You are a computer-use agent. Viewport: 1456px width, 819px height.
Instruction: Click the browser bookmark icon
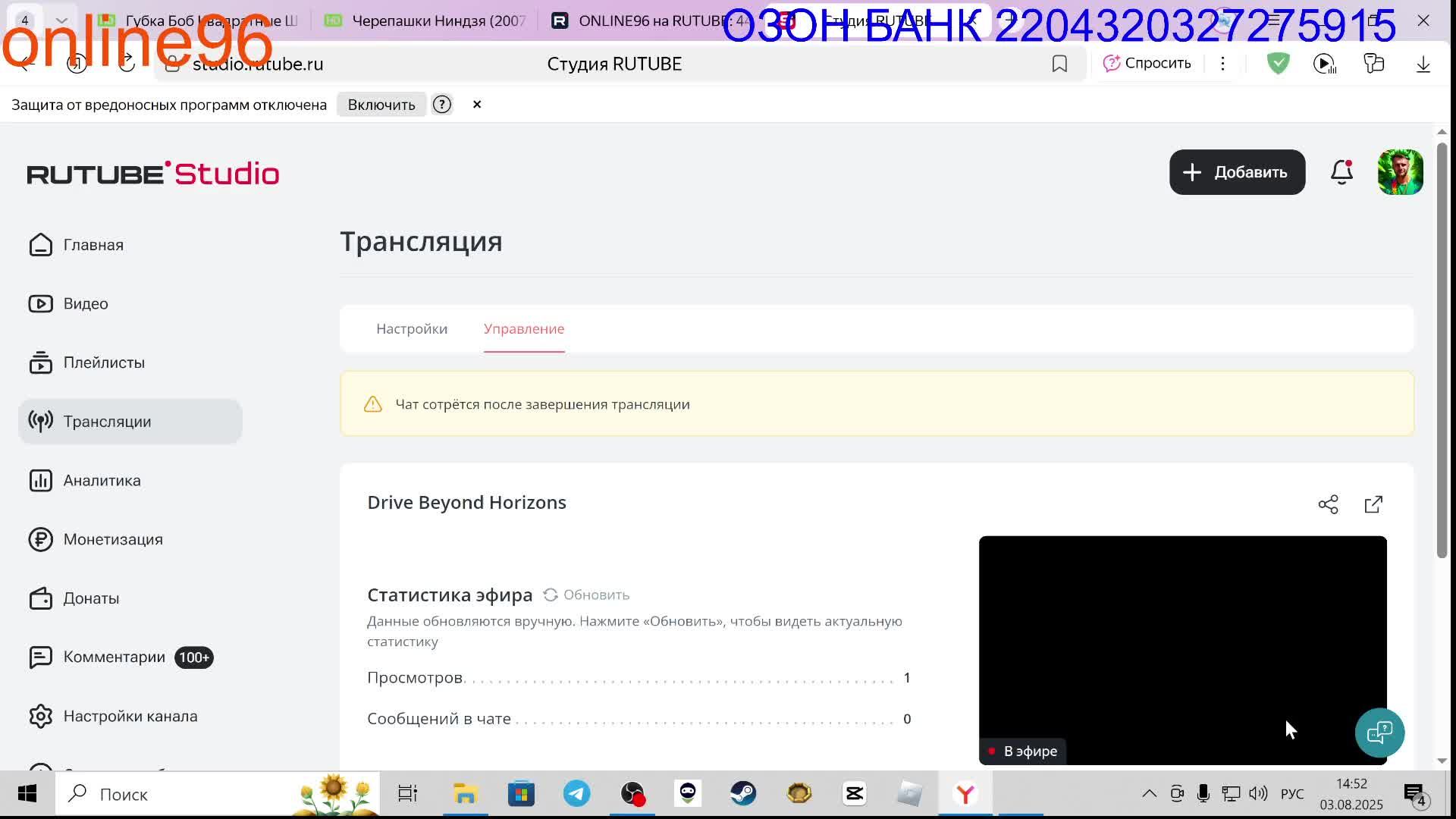click(x=1059, y=64)
